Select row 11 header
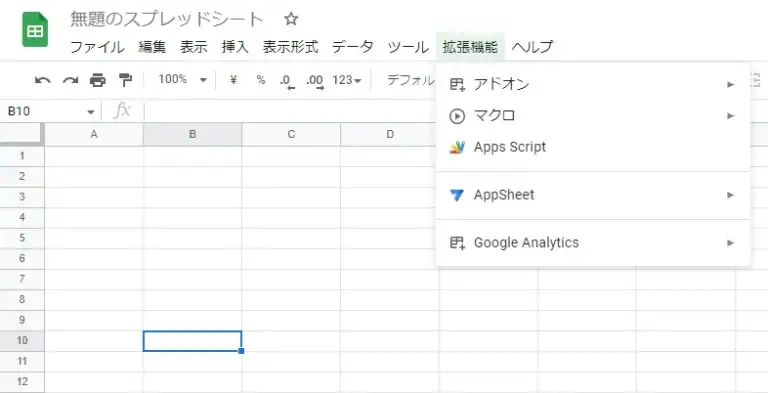Viewport: 768px width, 393px height. click(22, 362)
